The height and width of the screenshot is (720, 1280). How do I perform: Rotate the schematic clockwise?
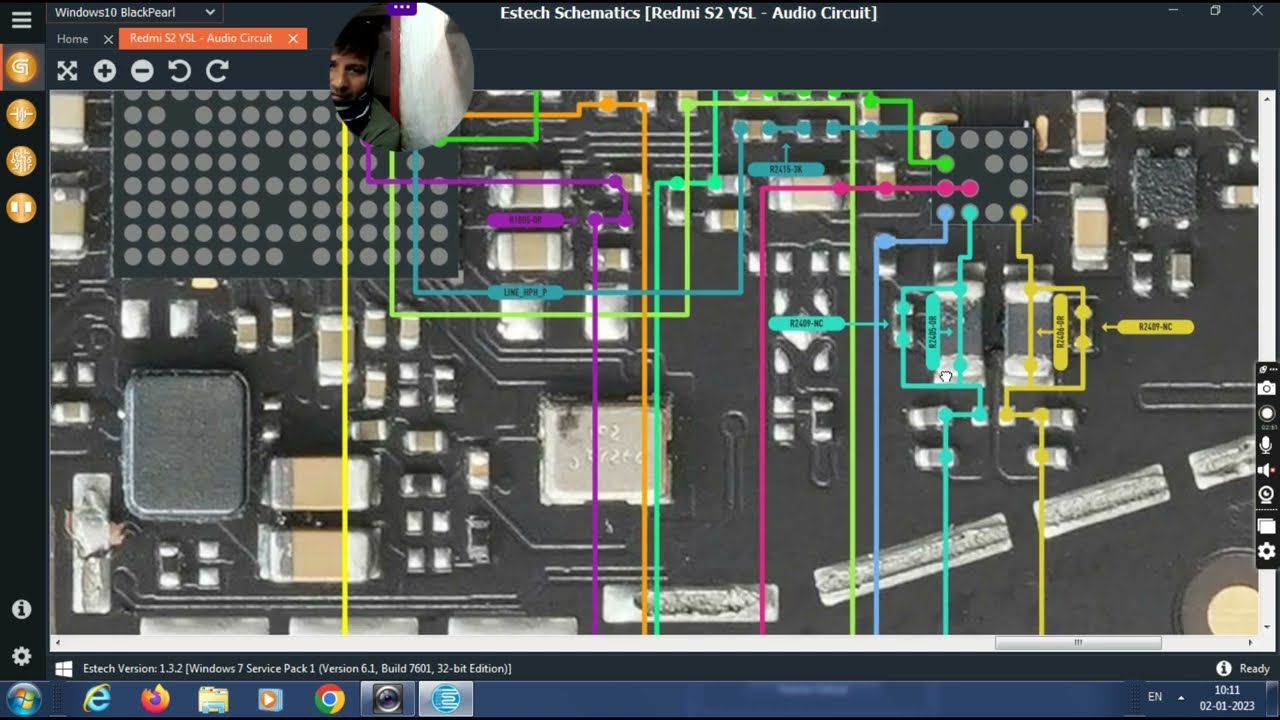pos(217,70)
